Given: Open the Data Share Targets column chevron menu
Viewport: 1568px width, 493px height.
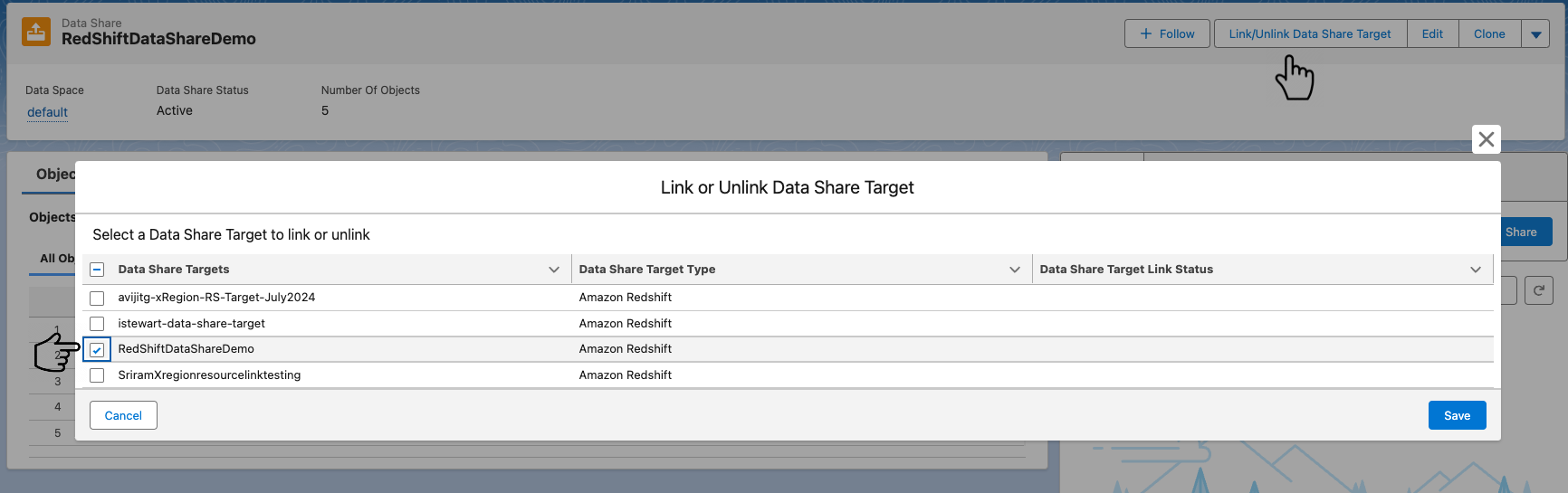Looking at the screenshot, I should [x=553, y=270].
